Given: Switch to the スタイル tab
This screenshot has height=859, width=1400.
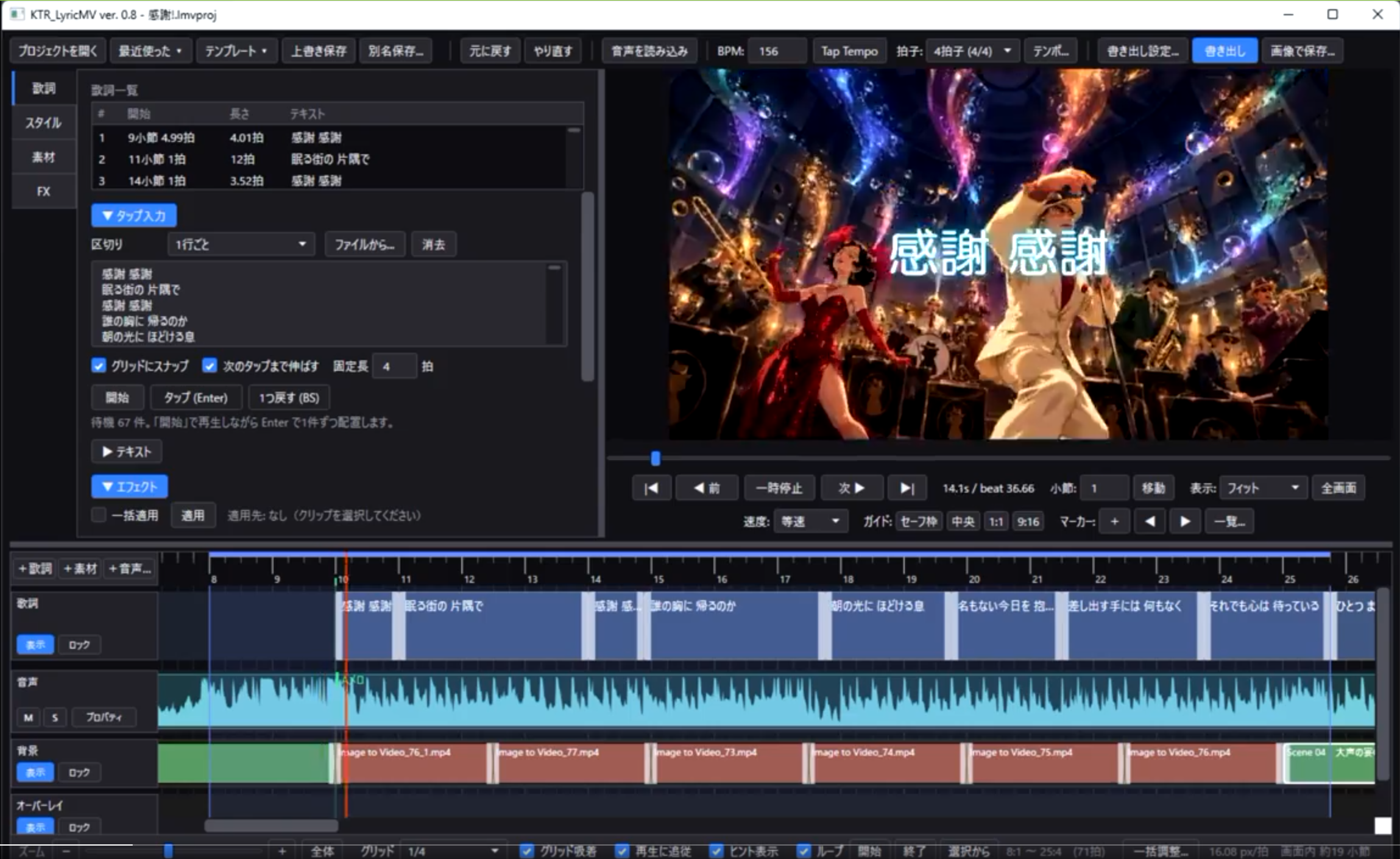Looking at the screenshot, I should pyautogui.click(x=44, y=122).
